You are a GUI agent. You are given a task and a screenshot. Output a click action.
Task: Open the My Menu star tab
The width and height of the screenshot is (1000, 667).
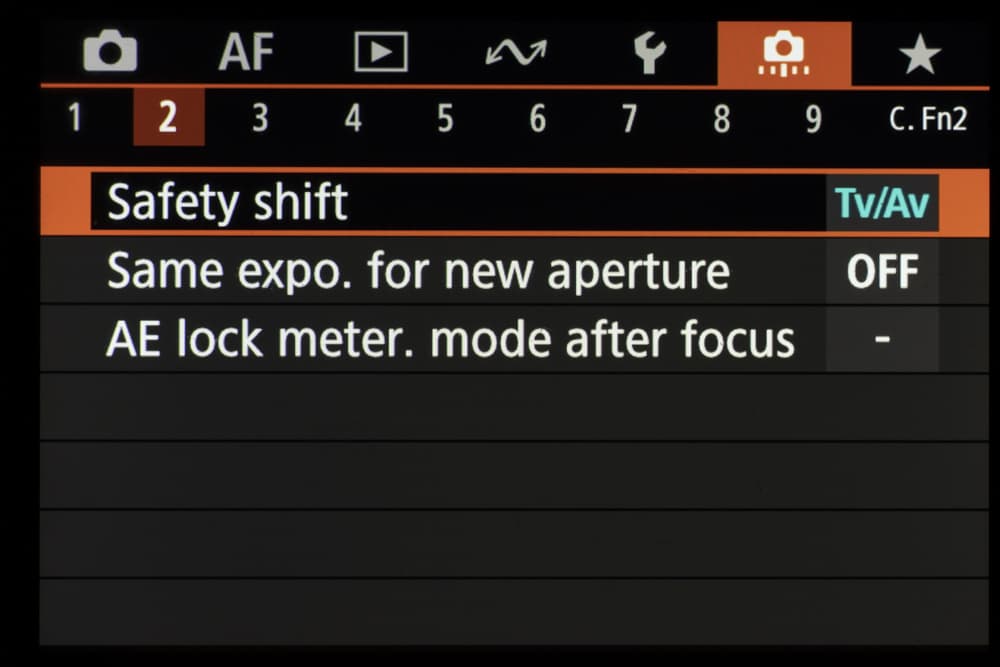point(919,54)
